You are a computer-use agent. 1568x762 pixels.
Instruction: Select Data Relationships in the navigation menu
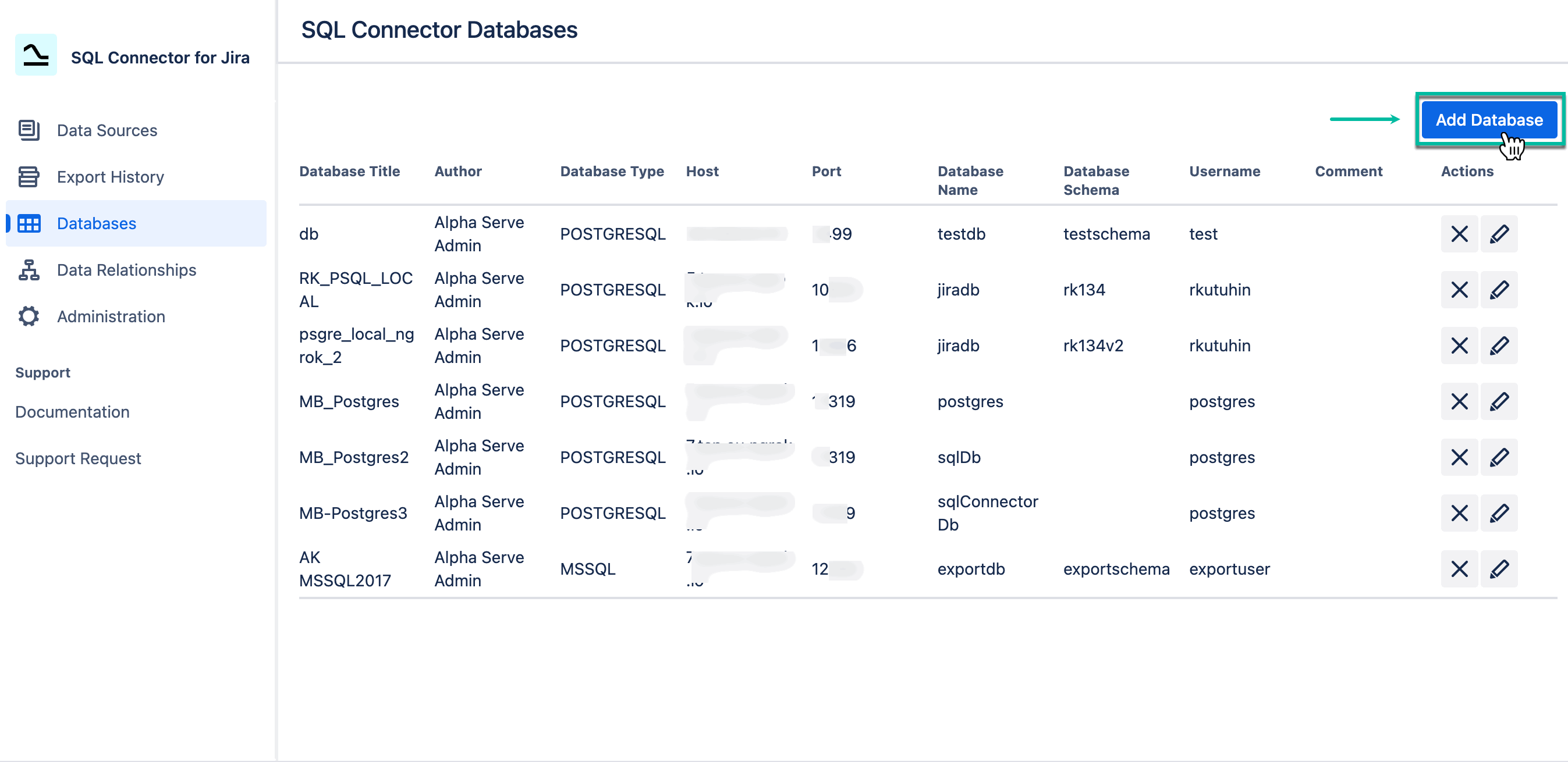pos(126,269)
